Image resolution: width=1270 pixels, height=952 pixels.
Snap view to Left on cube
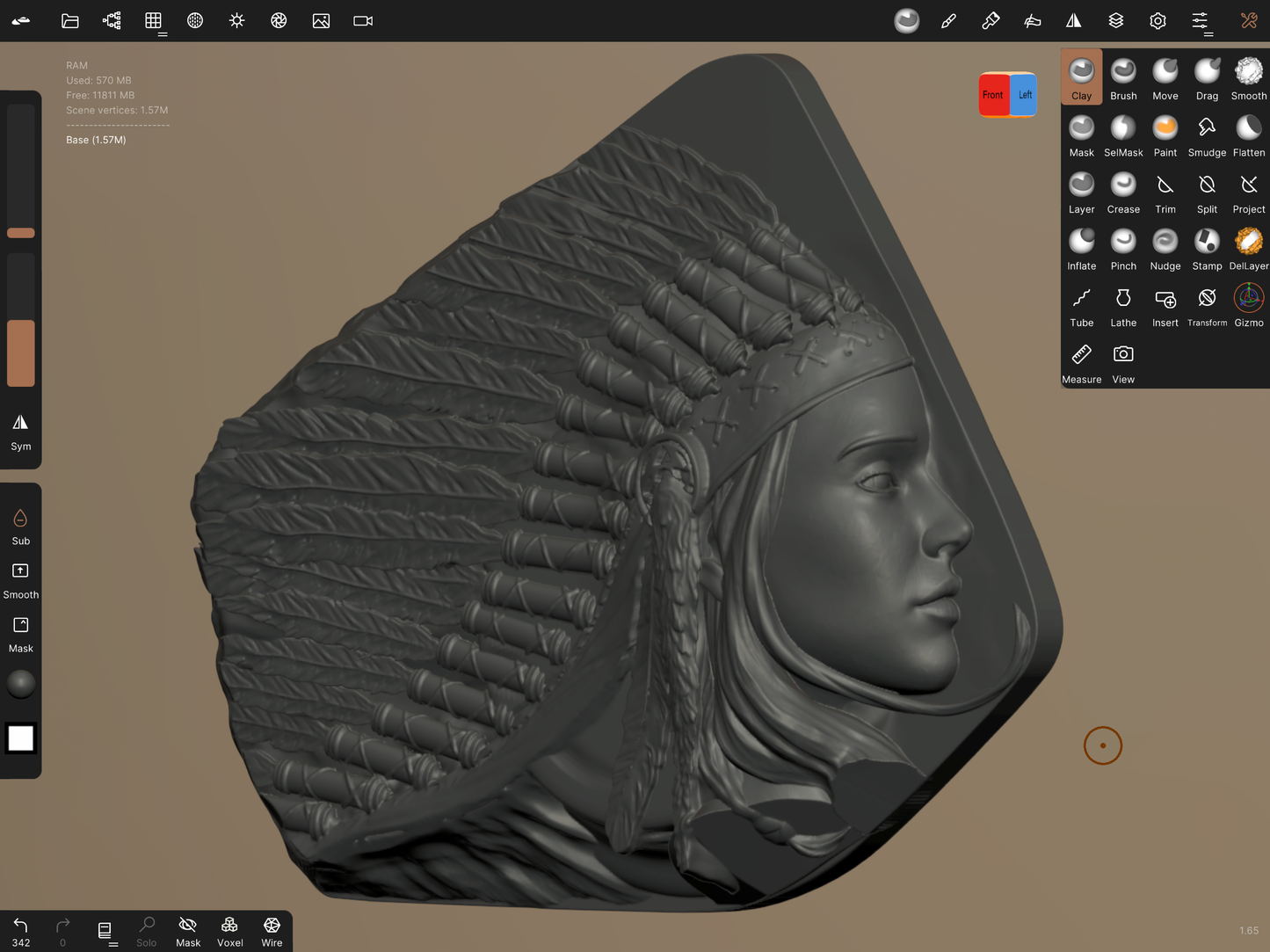pos(1024,95)
